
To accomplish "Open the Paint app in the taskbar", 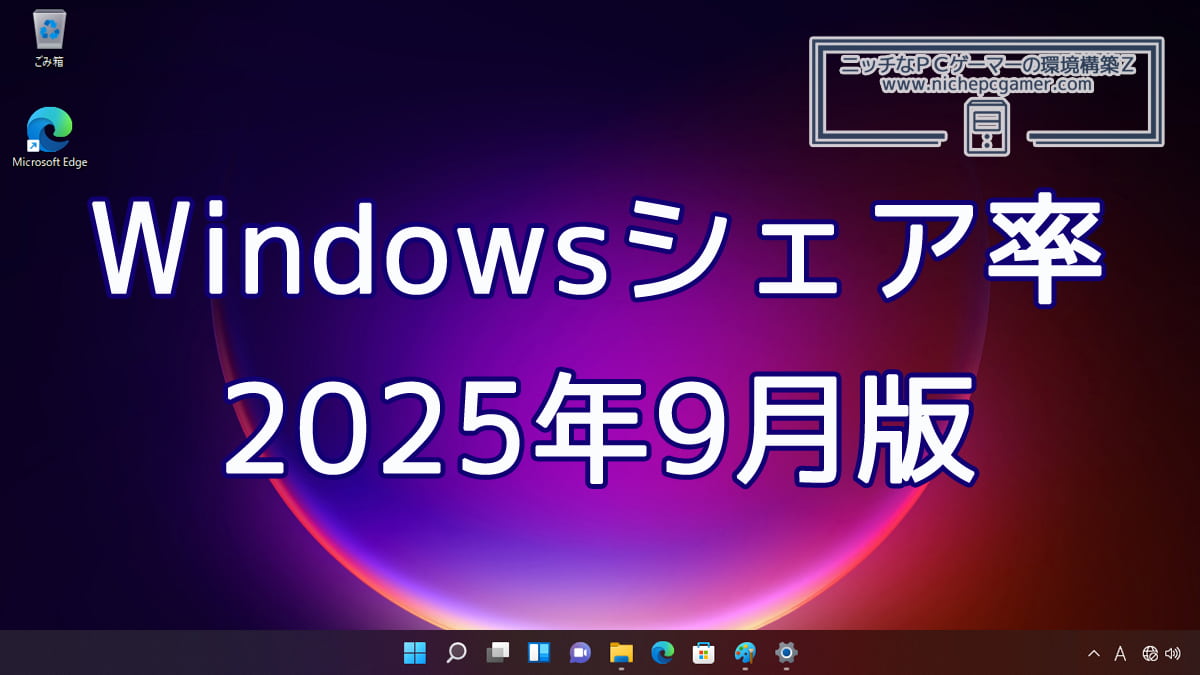I will pos(745,653).
